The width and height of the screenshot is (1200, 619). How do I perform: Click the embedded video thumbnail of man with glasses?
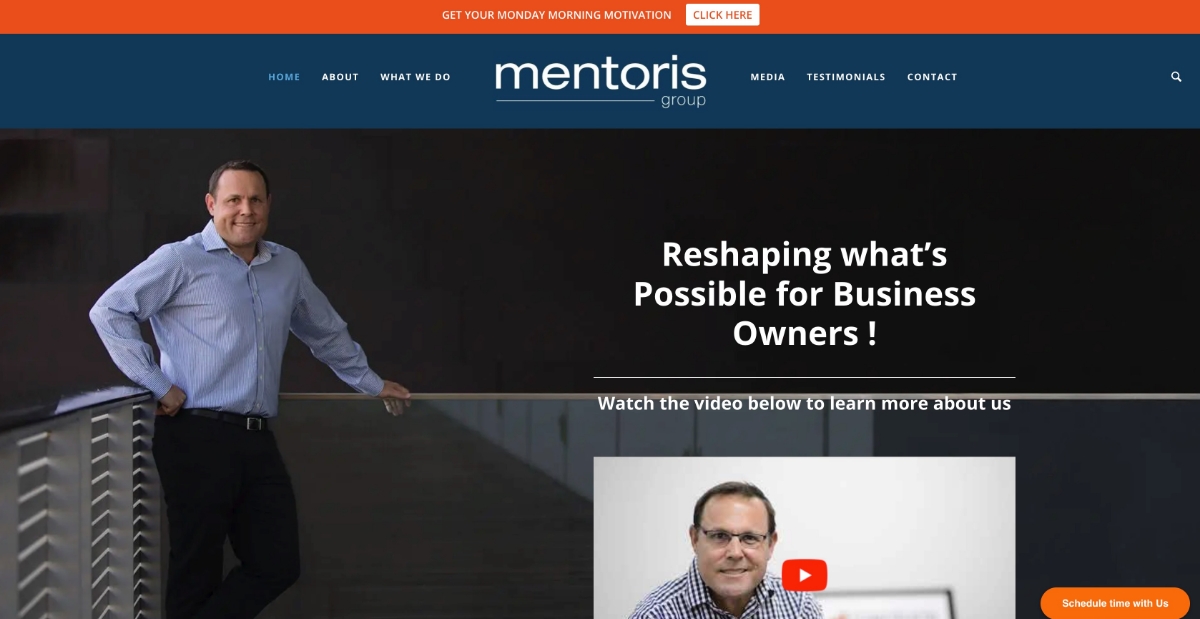[x=804, y=538]
